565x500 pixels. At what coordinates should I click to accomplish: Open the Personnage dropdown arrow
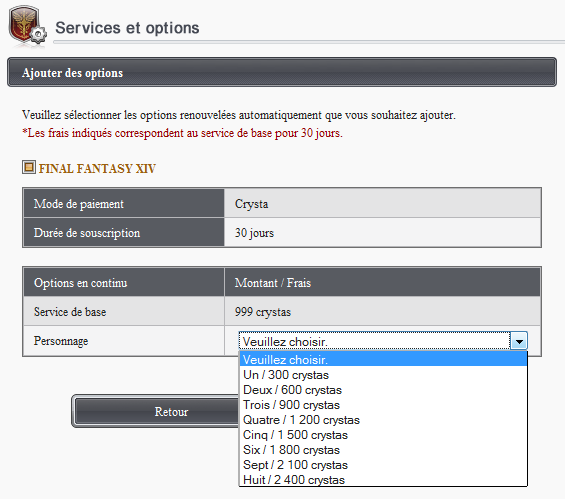(x=519, y=341)
